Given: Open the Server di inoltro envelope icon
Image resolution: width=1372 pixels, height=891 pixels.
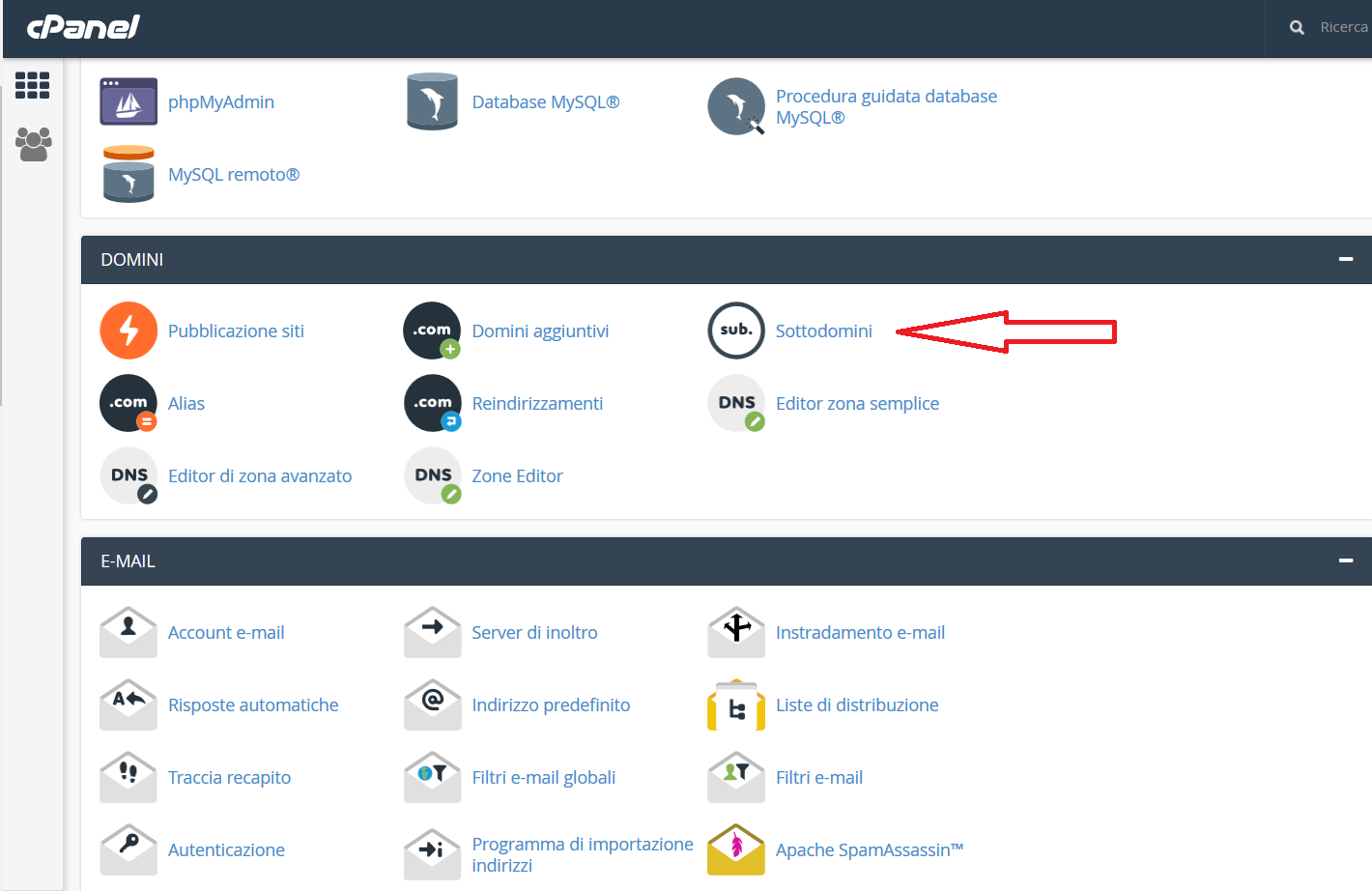Looking at the screenshot, I should tap(432, 632).
